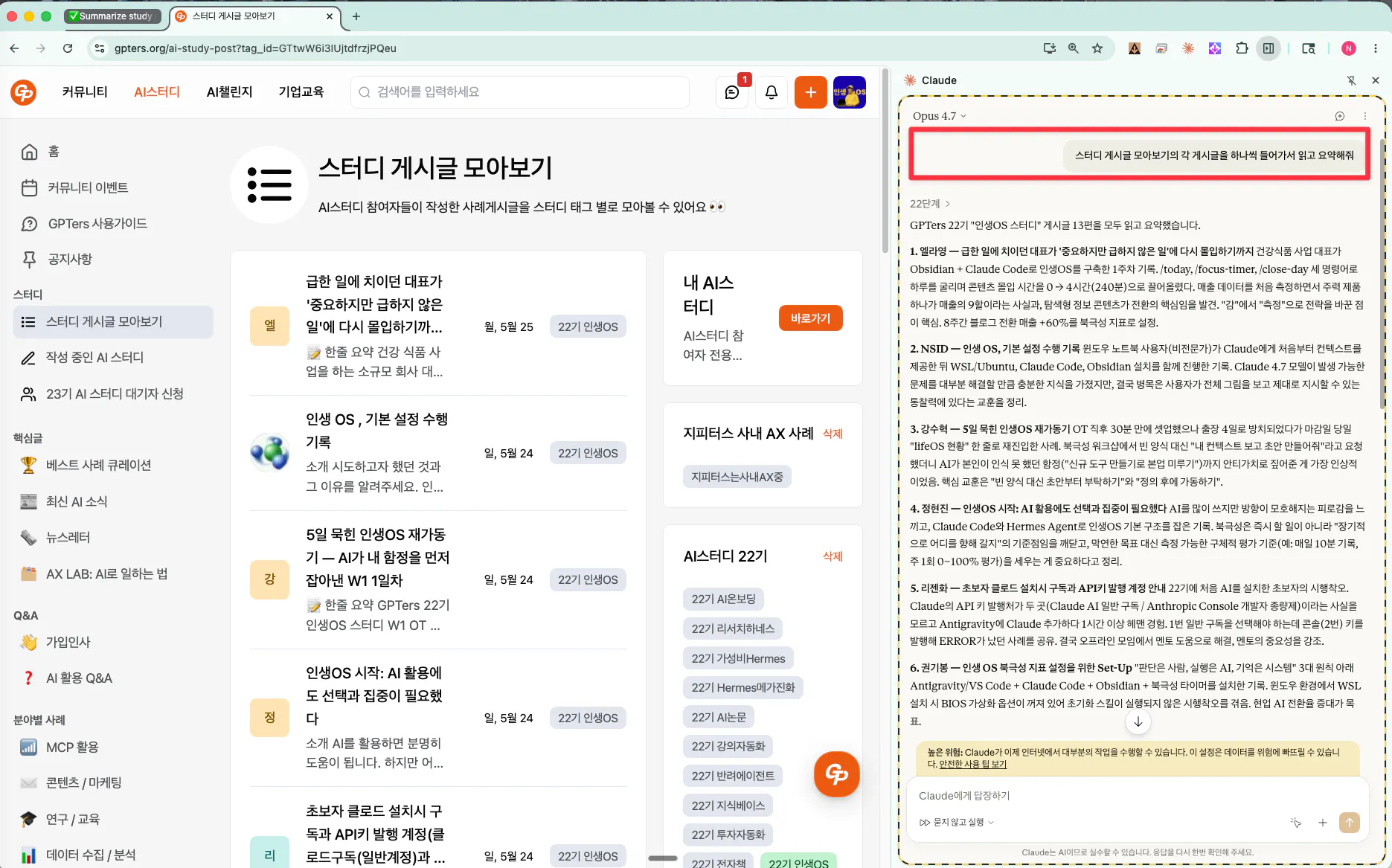Toggle the browser side panel icon
The width and height of the screenshot is (1392, 868).
click(x=1268, y=48)
